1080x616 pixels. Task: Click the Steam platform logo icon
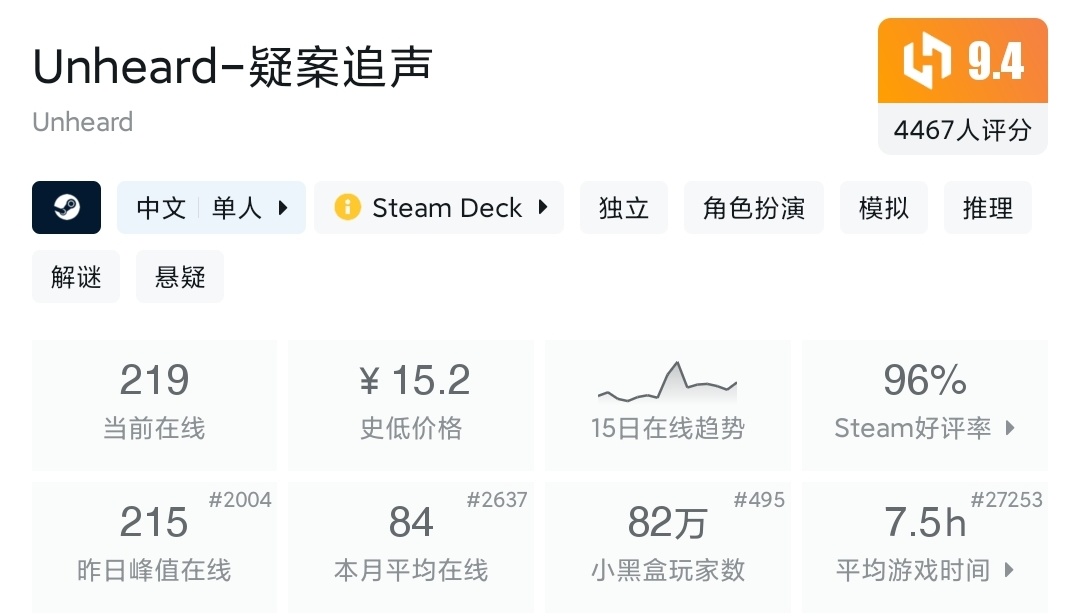[66, 208]
